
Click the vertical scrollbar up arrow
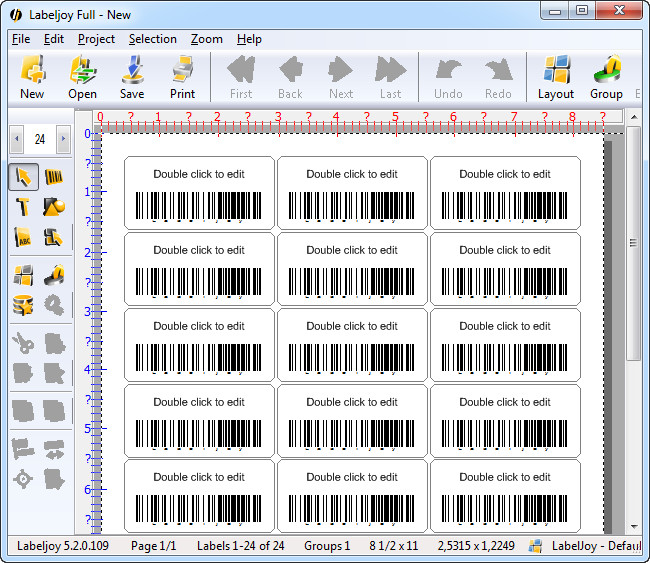[634, 117]
